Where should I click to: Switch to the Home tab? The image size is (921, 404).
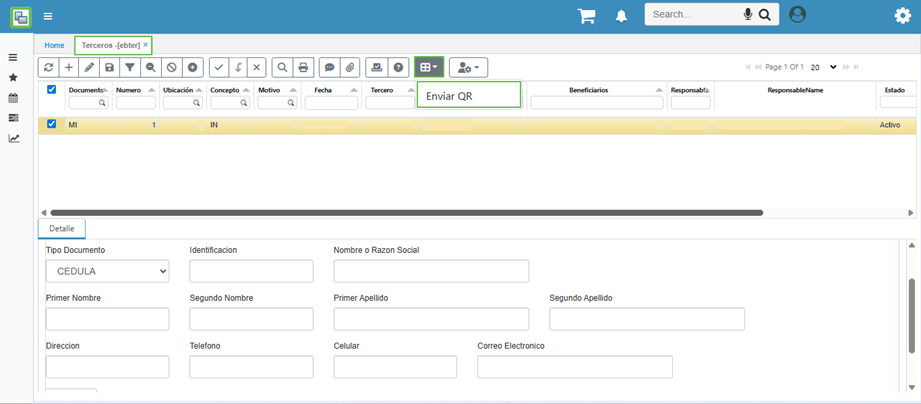54,45
